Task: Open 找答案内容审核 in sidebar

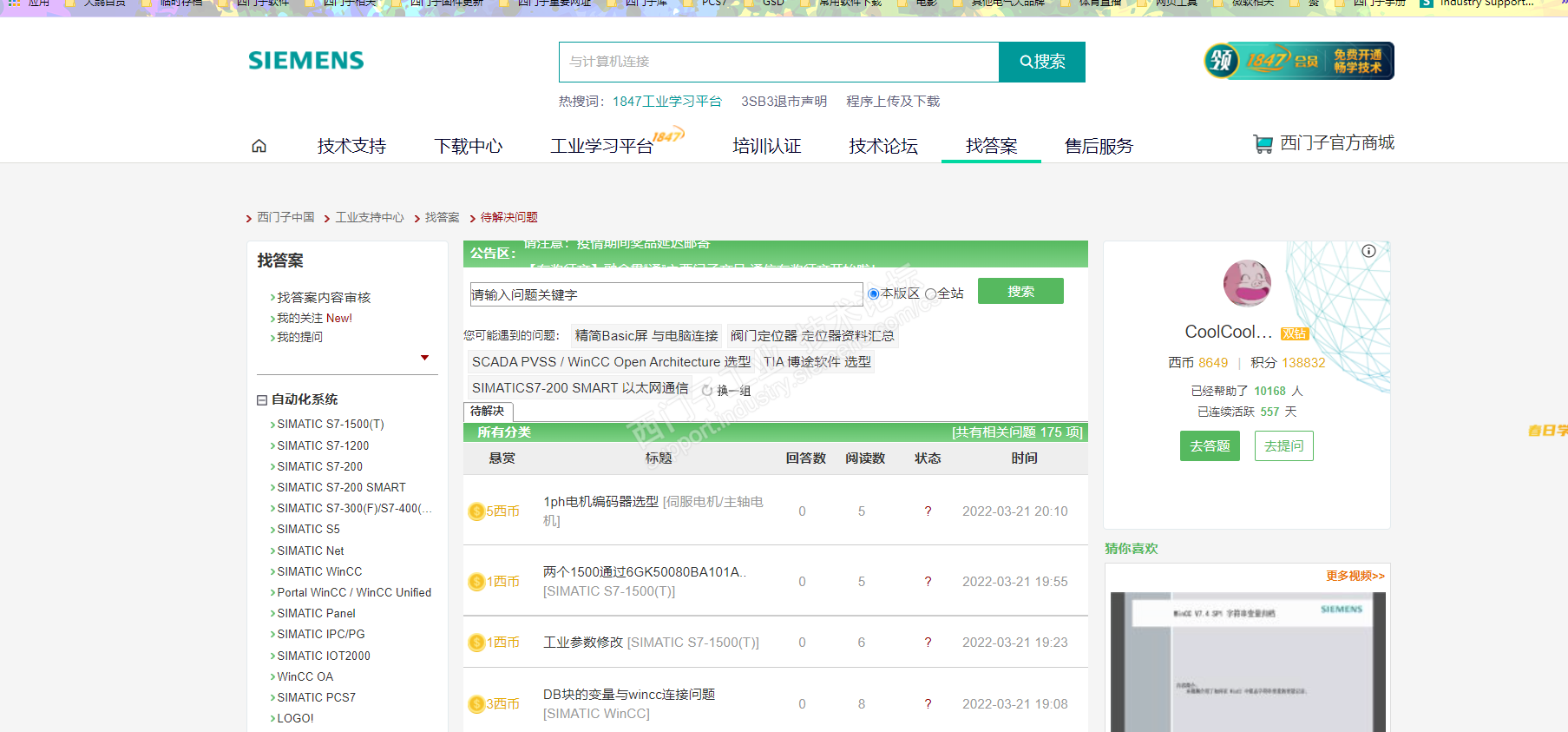Action: pos(324,298)
